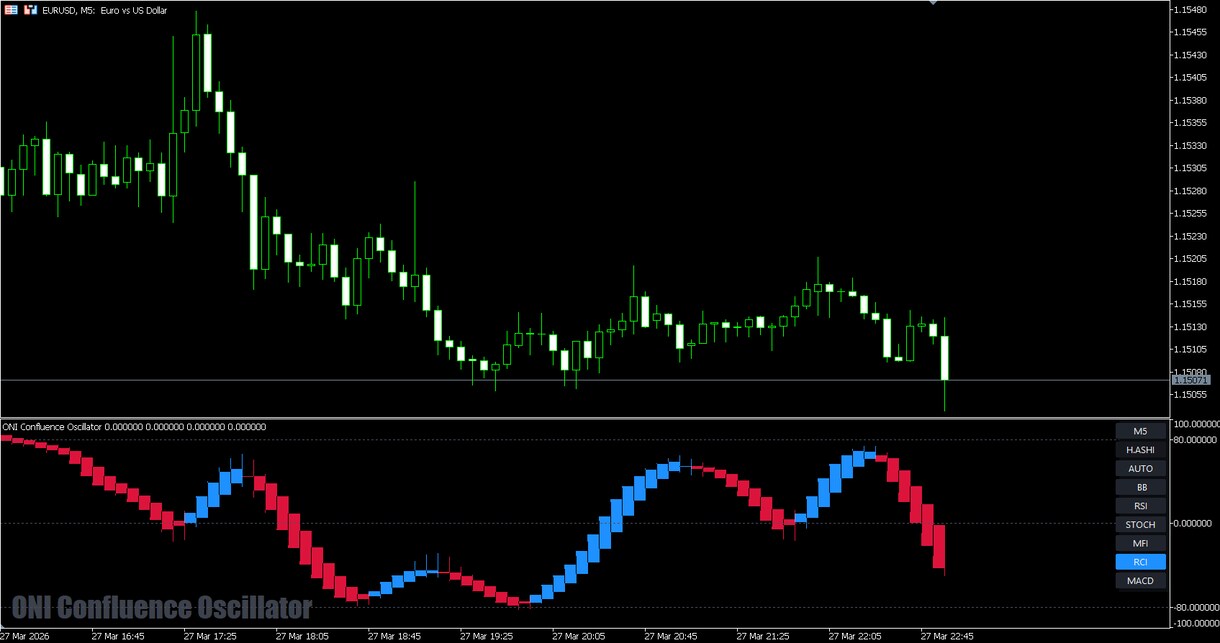Click the 27 Mar 16:45 time label
Viewport: 1220px width, 643px height.
pos(117,635)
